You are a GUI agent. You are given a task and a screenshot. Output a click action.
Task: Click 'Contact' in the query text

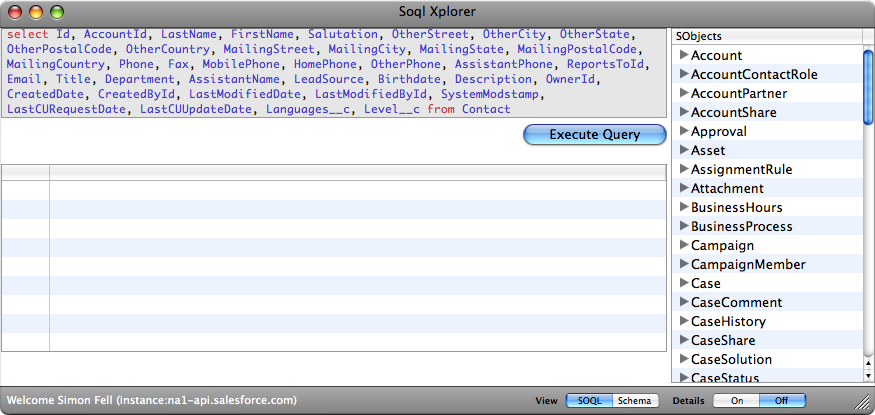(x=486, y=109)
